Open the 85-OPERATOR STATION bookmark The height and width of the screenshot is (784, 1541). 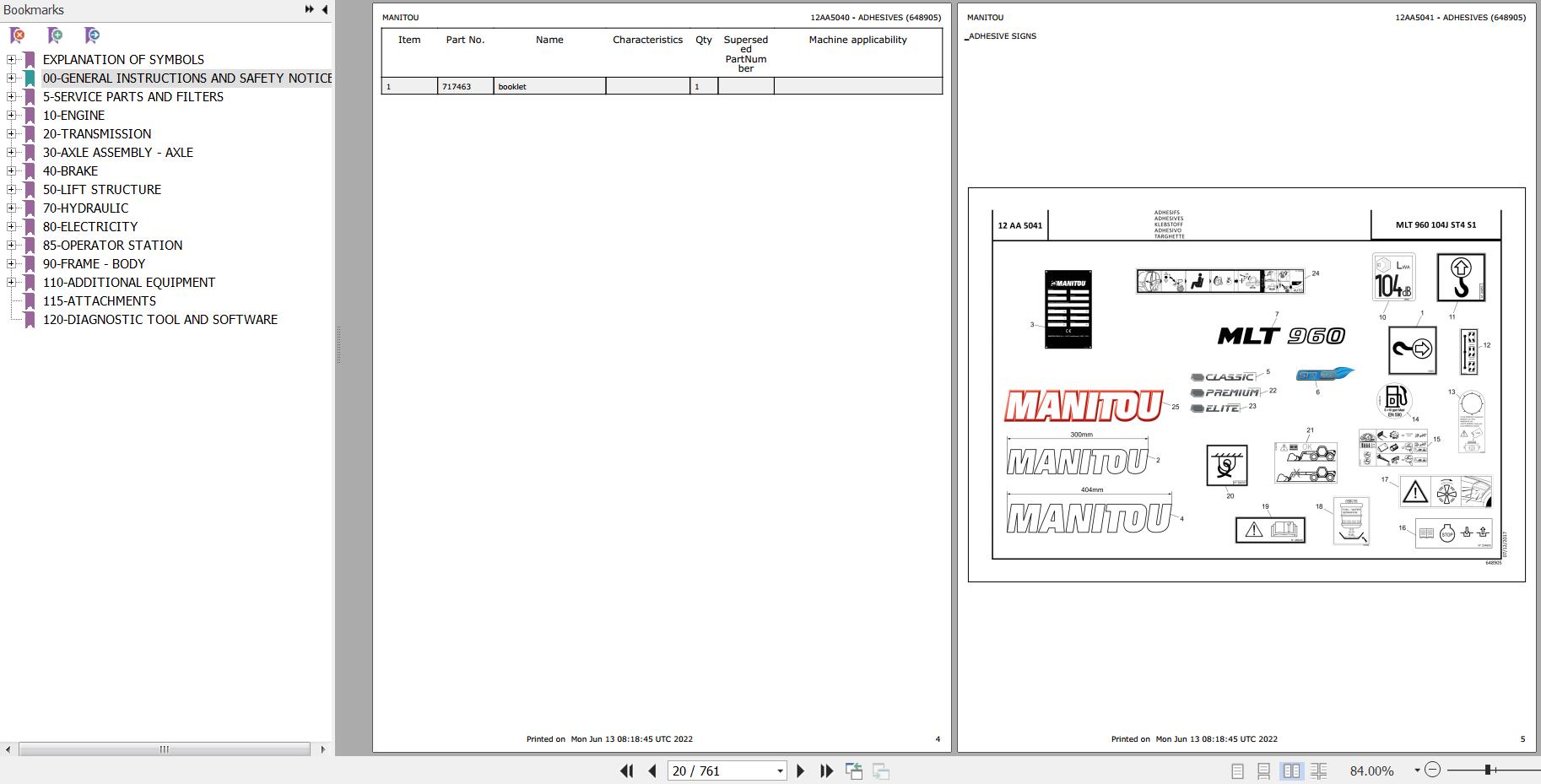click(x=112, y=246)
